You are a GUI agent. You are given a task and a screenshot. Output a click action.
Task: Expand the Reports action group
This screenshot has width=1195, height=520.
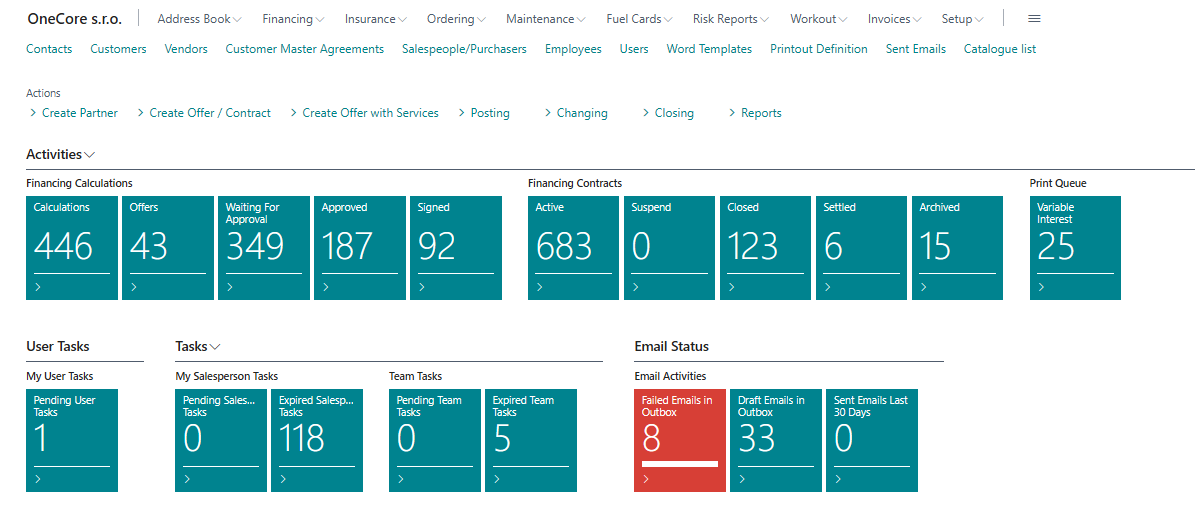coord(755,113)
